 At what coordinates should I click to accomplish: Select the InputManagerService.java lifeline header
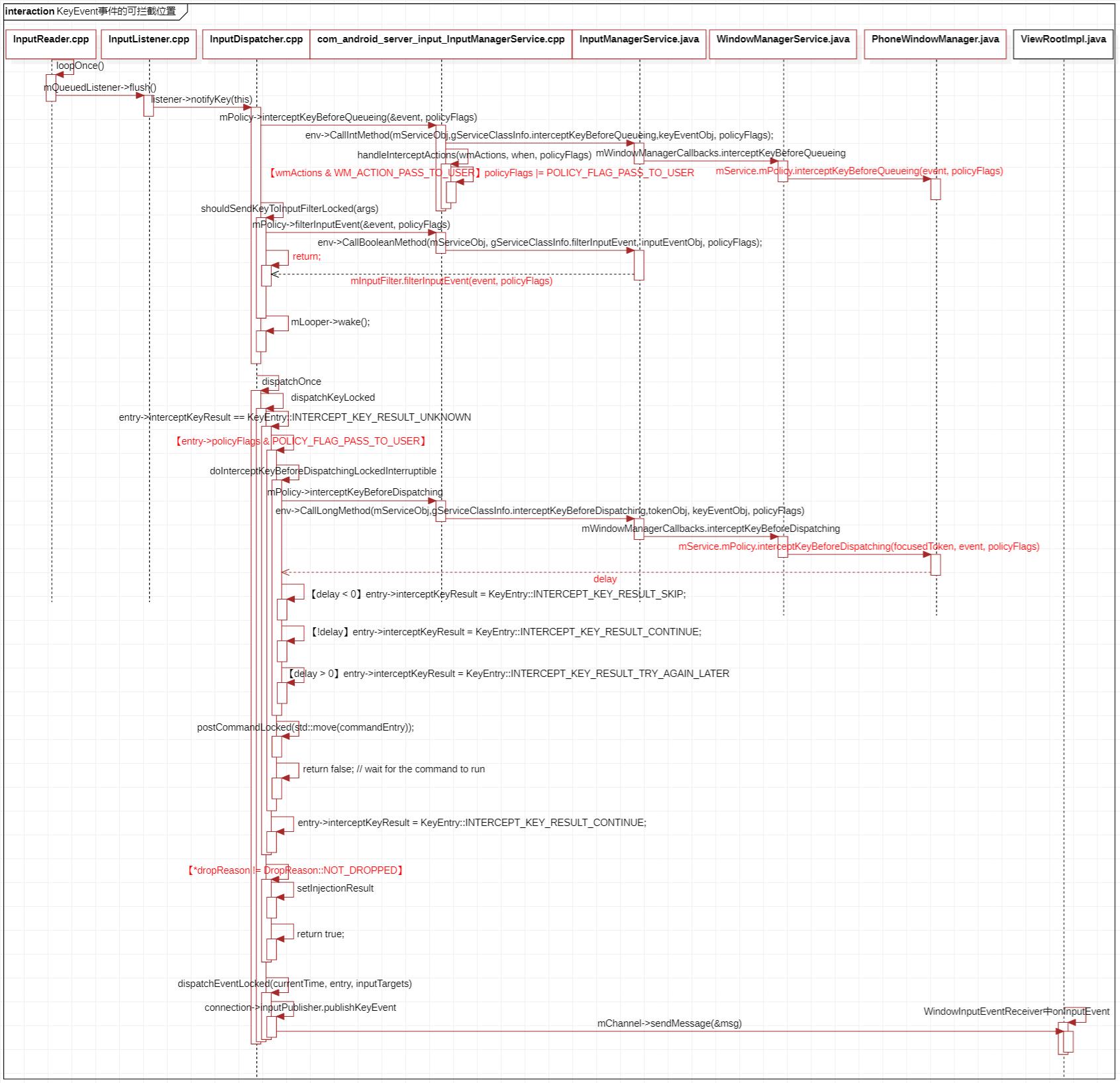[639, 44]
